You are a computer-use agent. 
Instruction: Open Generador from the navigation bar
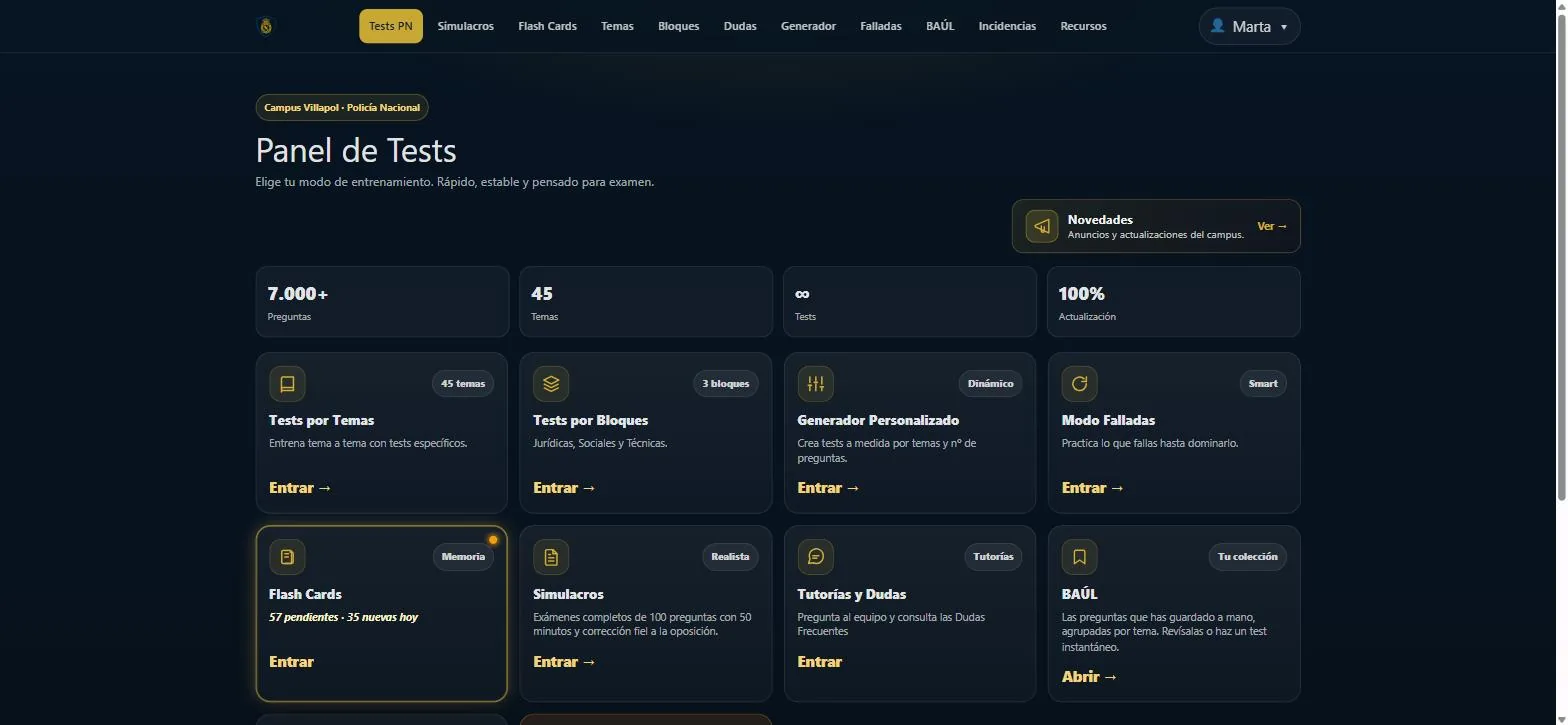[808, 26]
